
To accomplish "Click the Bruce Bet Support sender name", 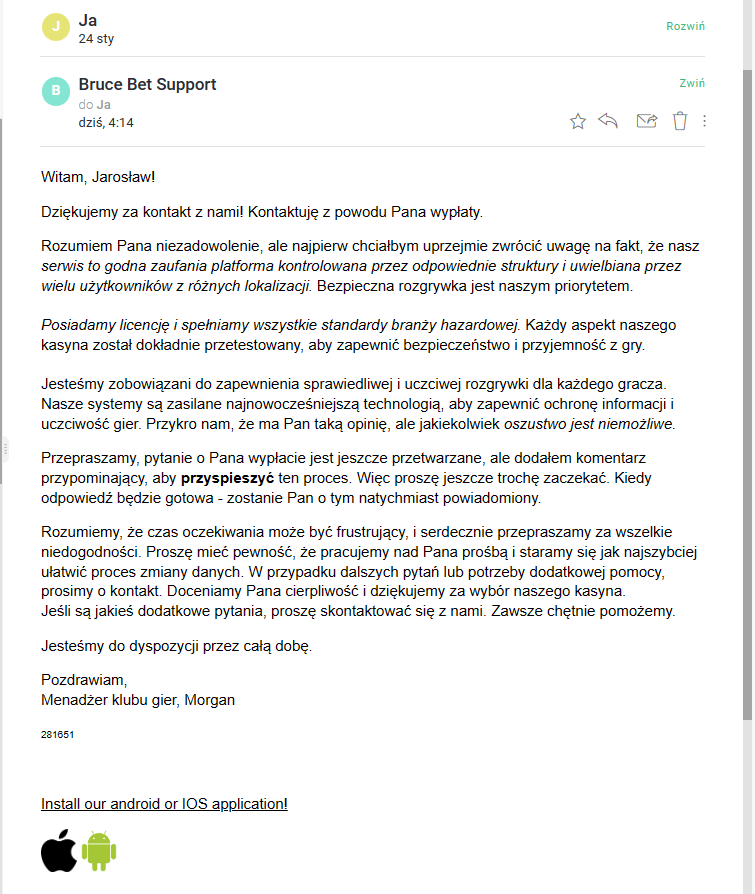I will [x=147, y=84].
